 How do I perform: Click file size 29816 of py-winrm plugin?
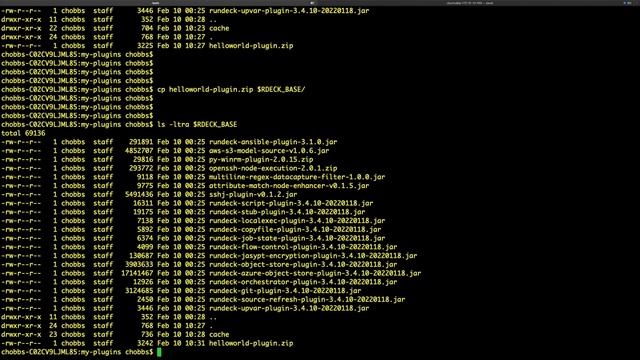[143, 160]
